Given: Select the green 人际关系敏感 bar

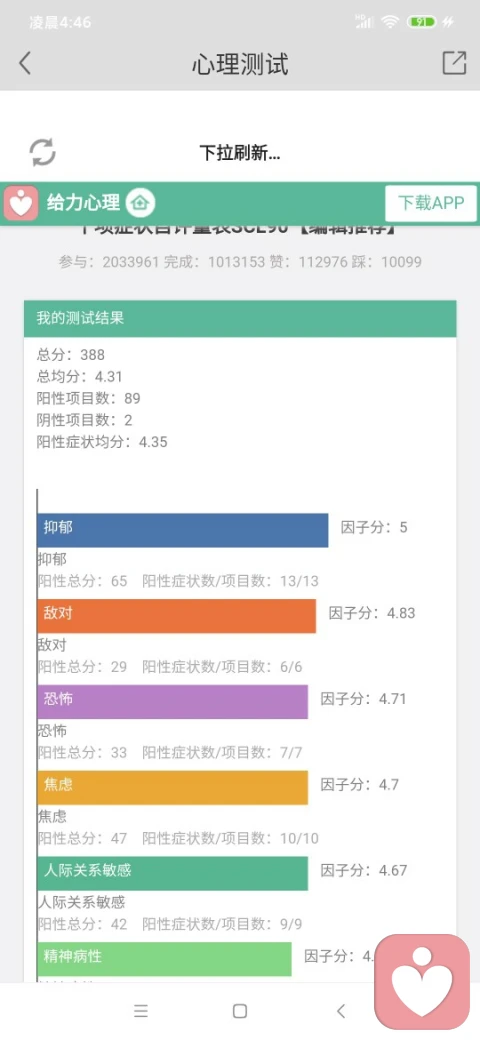Looking at the screenshot, I should [173, 873].
